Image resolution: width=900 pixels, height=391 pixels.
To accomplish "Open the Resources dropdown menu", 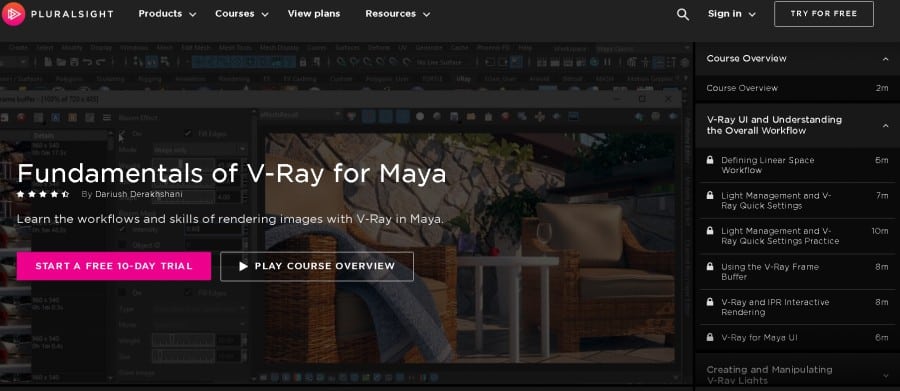I will 397,14.
